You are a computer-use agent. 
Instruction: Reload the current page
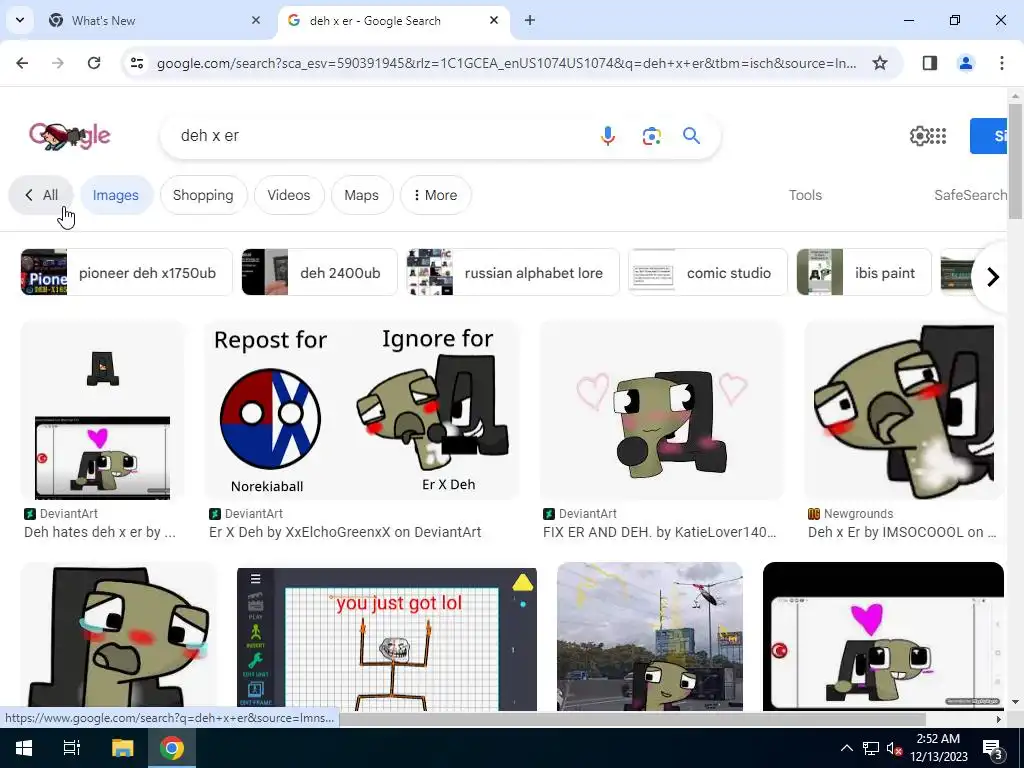point(94,63)
